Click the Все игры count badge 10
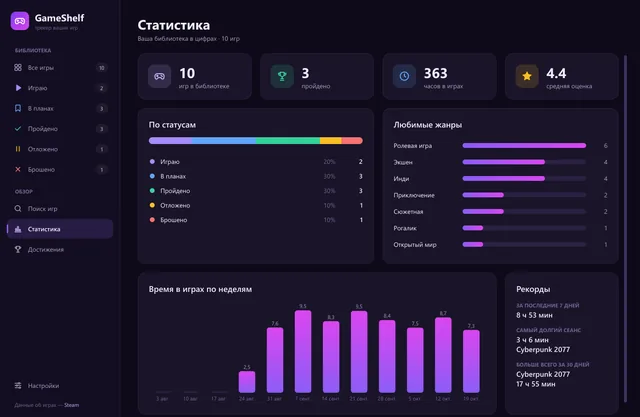640x417 pixels. click(x=102, y=68)
